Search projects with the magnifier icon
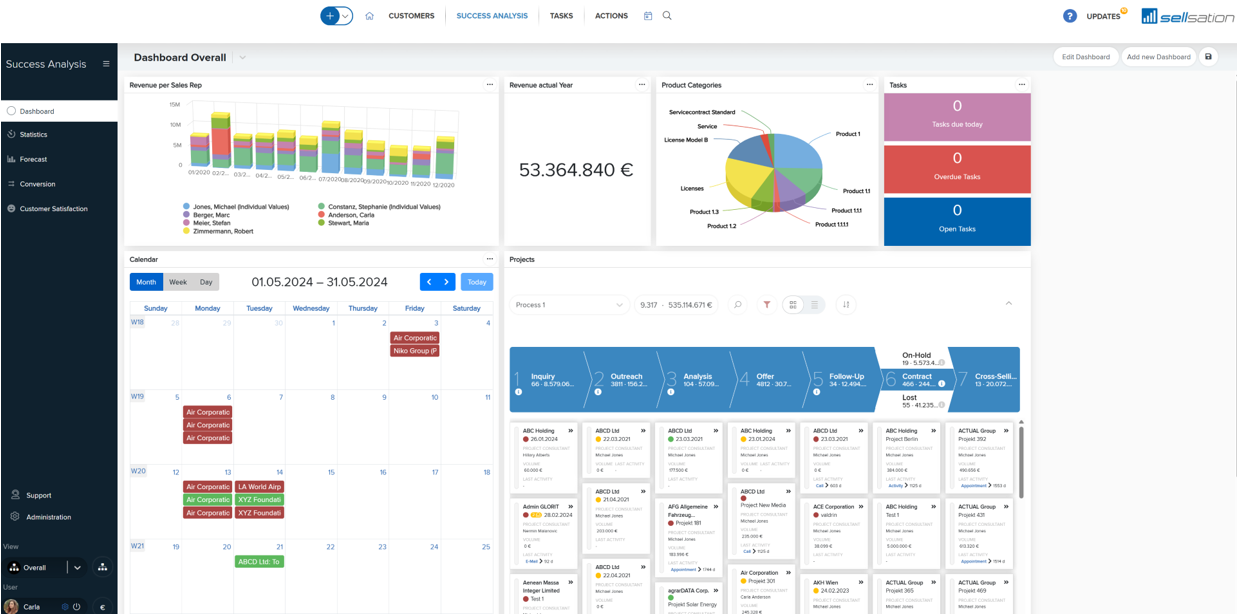Image resolution: width=1240 pixels, height=615 pixels. point(737,305)
